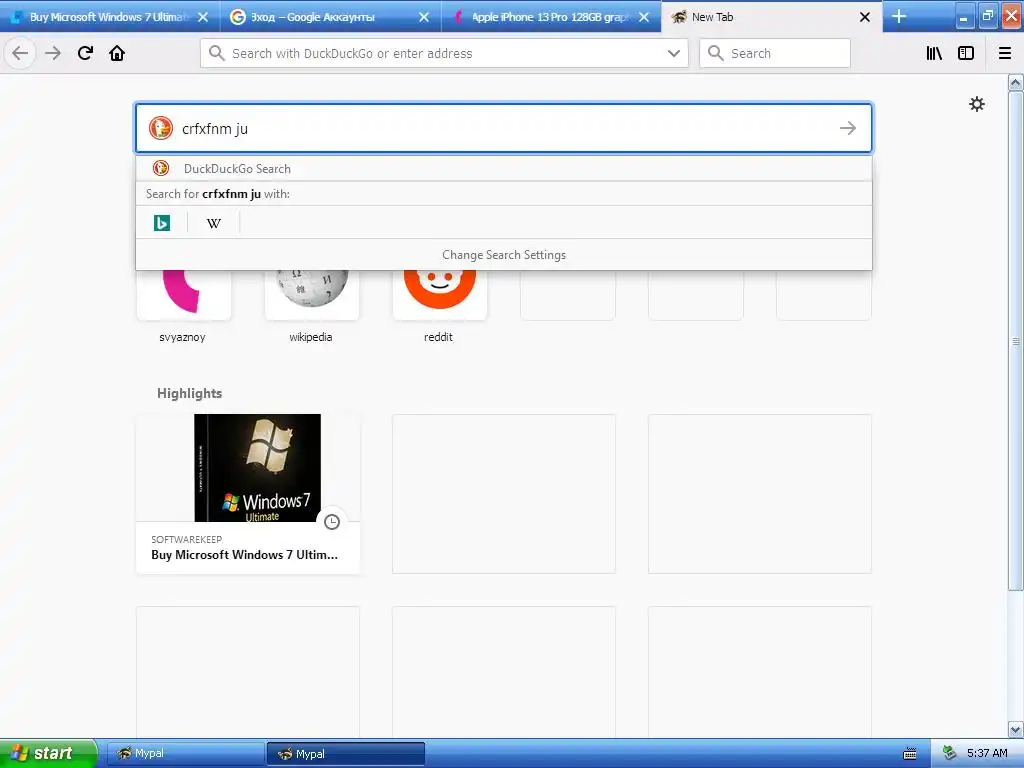The image size is (1024, 768).
Task: Switch to first Mypal taskbar window
Action: (x=185, y=754)
